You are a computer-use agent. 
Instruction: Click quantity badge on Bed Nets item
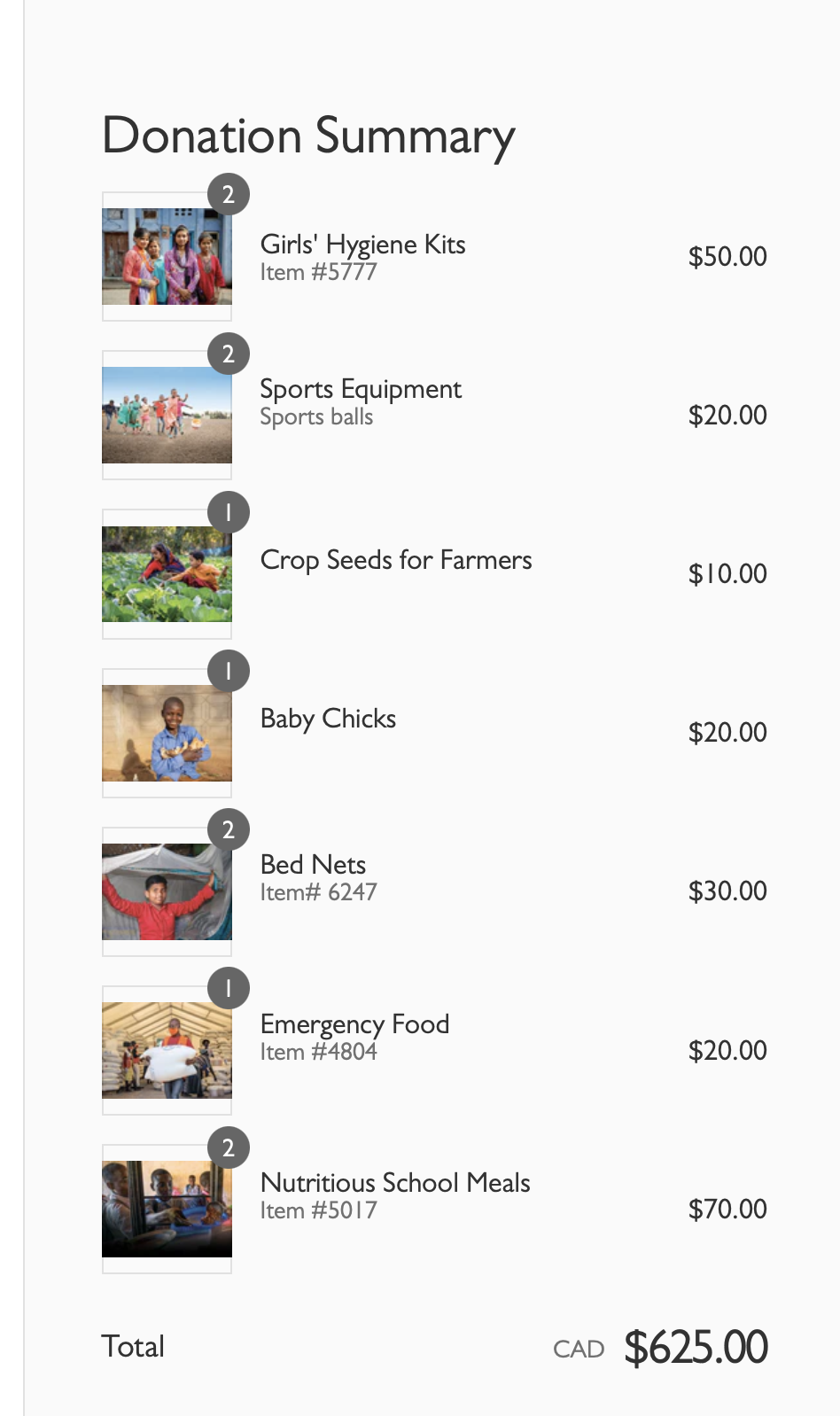[229, 829]
